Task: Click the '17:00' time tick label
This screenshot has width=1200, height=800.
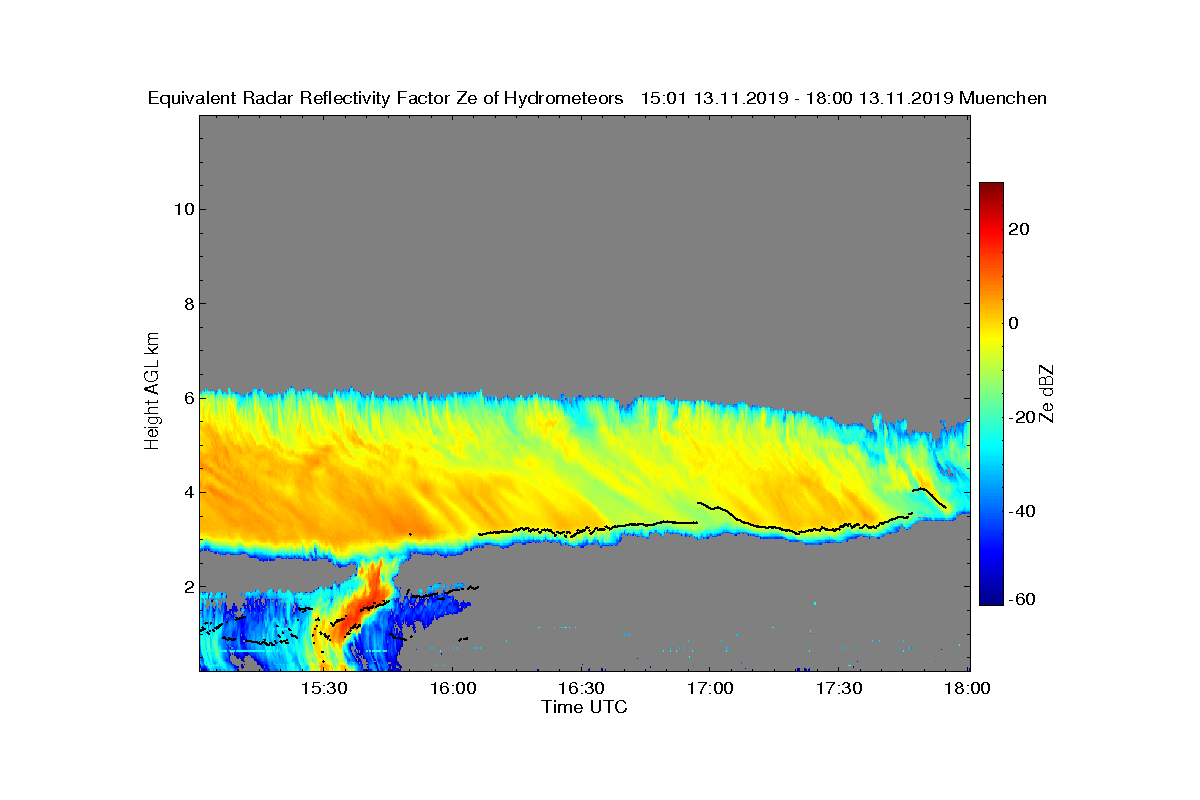Action: coord(711,689)
